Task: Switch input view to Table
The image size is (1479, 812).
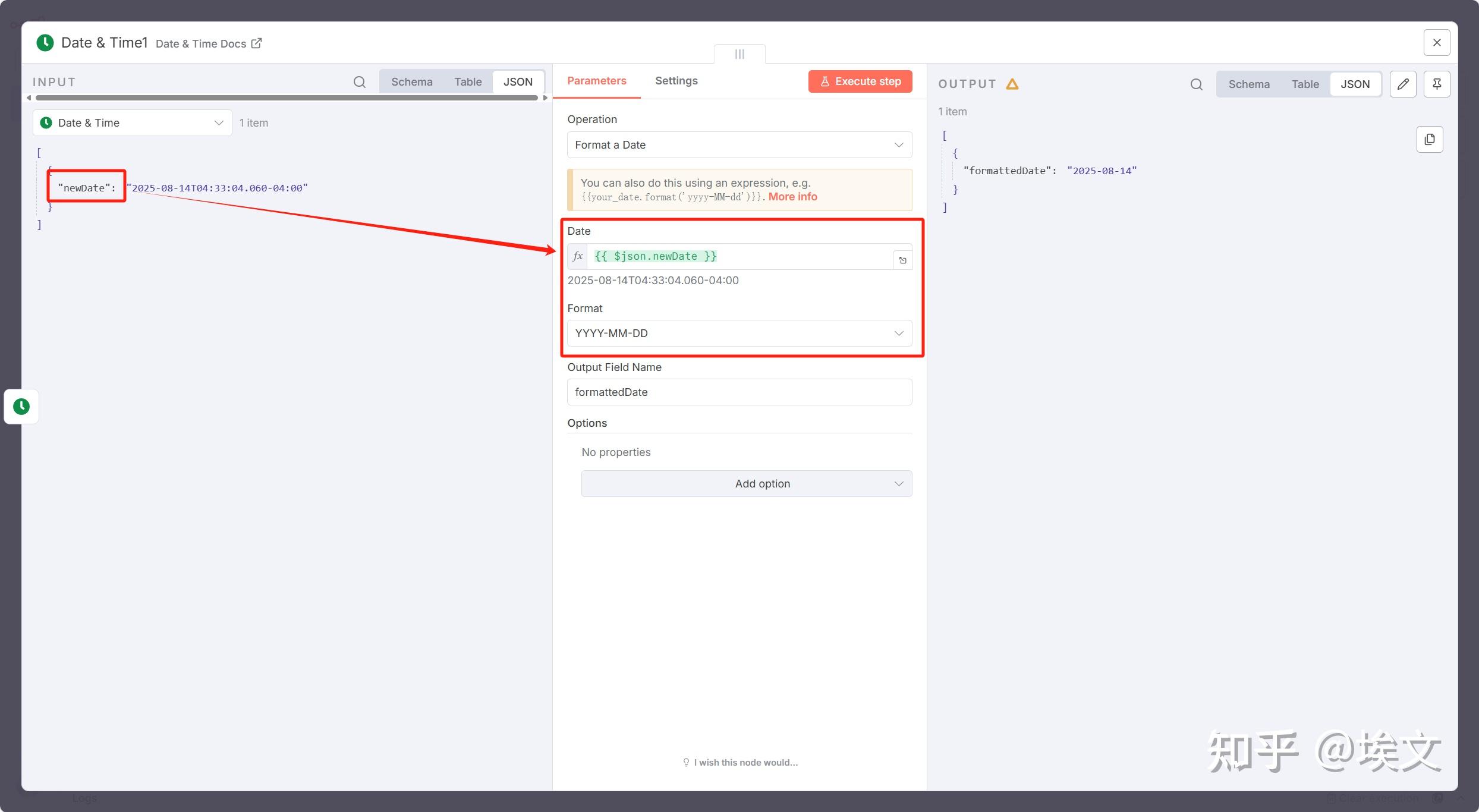Action: tap(468, 82)
